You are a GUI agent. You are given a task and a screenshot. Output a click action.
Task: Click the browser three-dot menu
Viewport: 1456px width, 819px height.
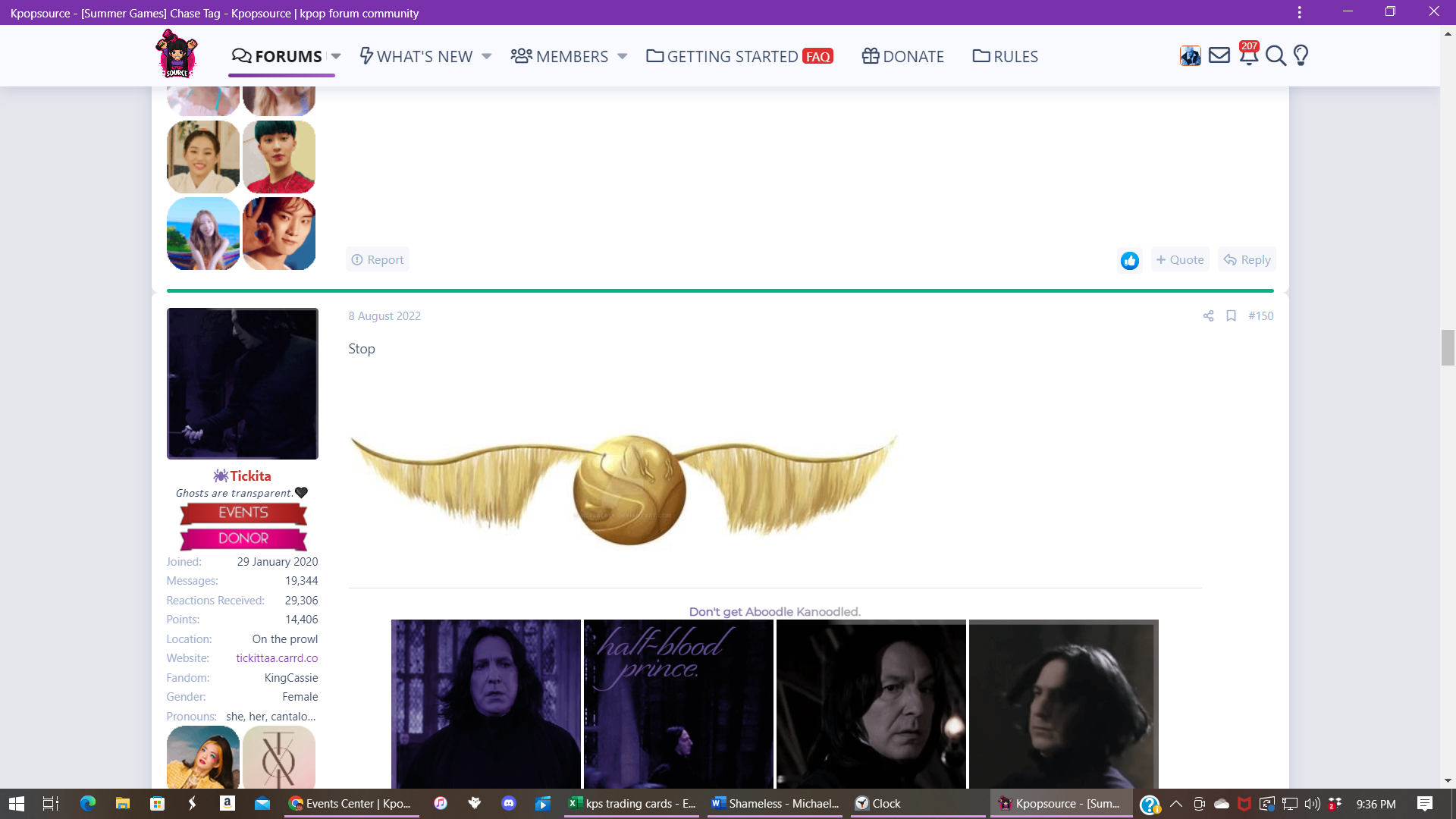coord(1299,12)
